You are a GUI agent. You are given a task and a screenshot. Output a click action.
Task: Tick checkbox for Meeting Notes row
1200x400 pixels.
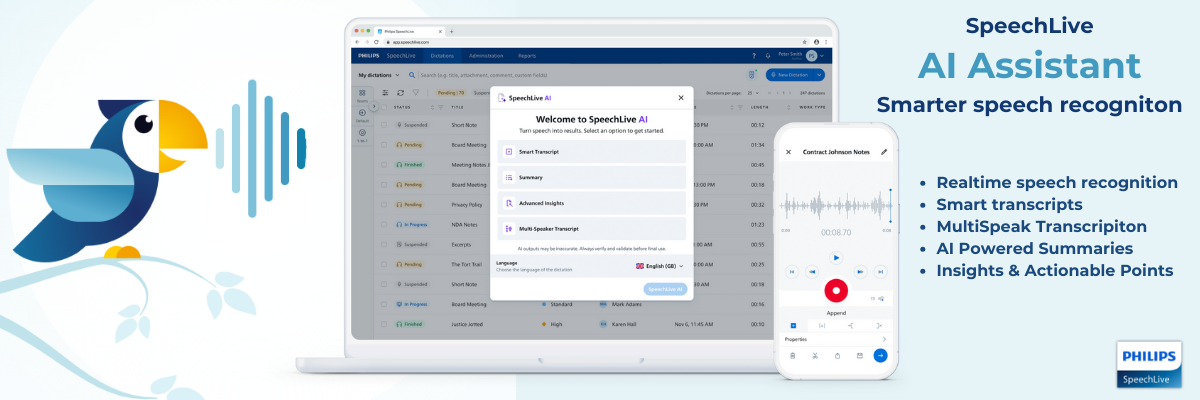pos(384,165)
